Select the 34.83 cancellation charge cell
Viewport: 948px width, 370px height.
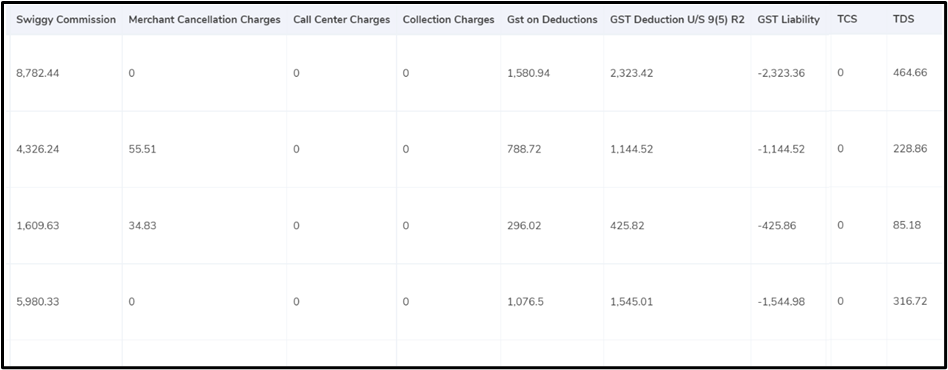coord(143,226)
